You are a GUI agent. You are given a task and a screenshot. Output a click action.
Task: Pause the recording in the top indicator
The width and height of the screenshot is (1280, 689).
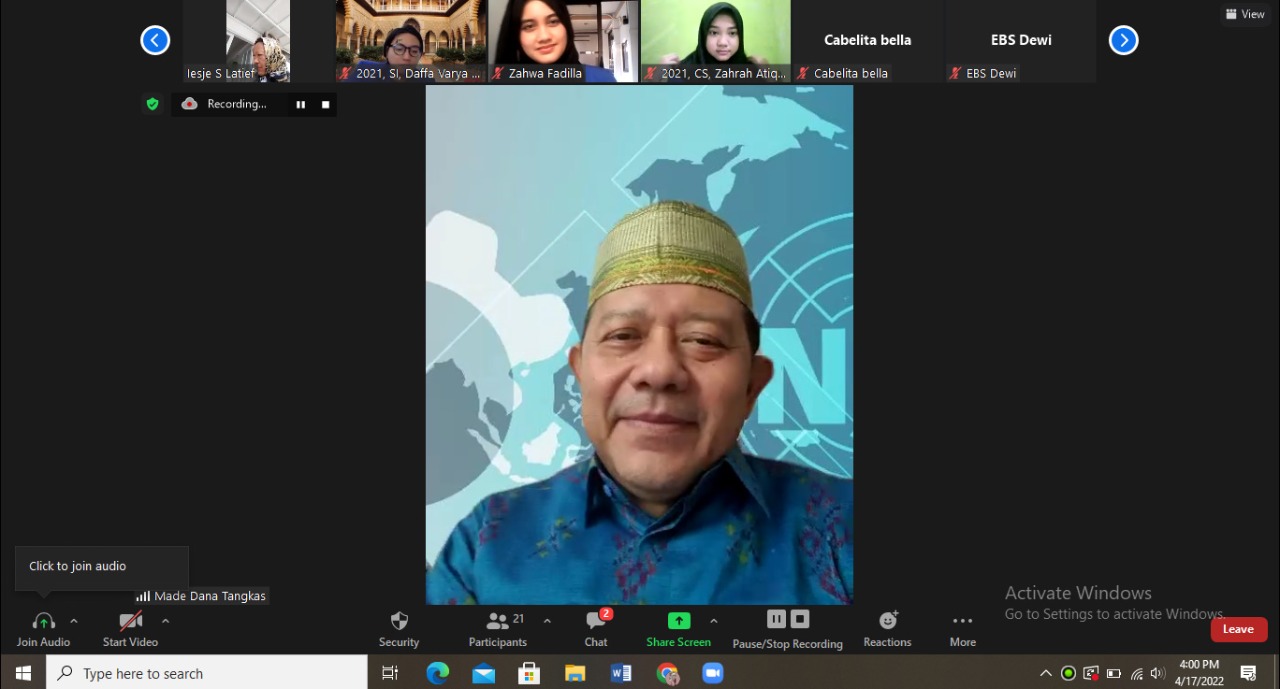(300, 104)
